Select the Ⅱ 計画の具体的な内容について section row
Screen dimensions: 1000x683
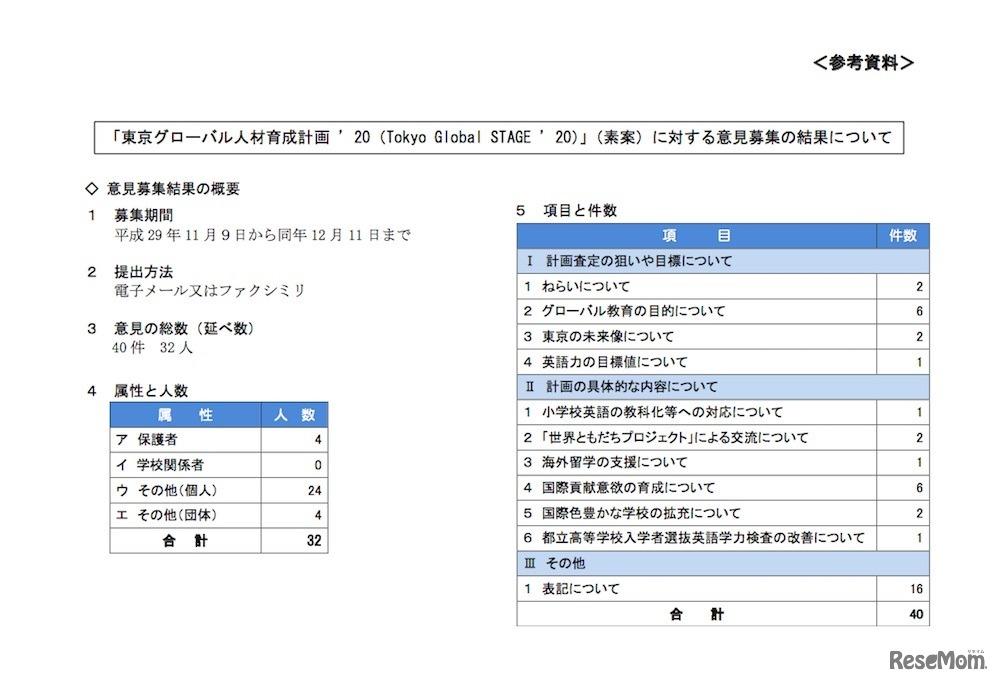point(660,386)
